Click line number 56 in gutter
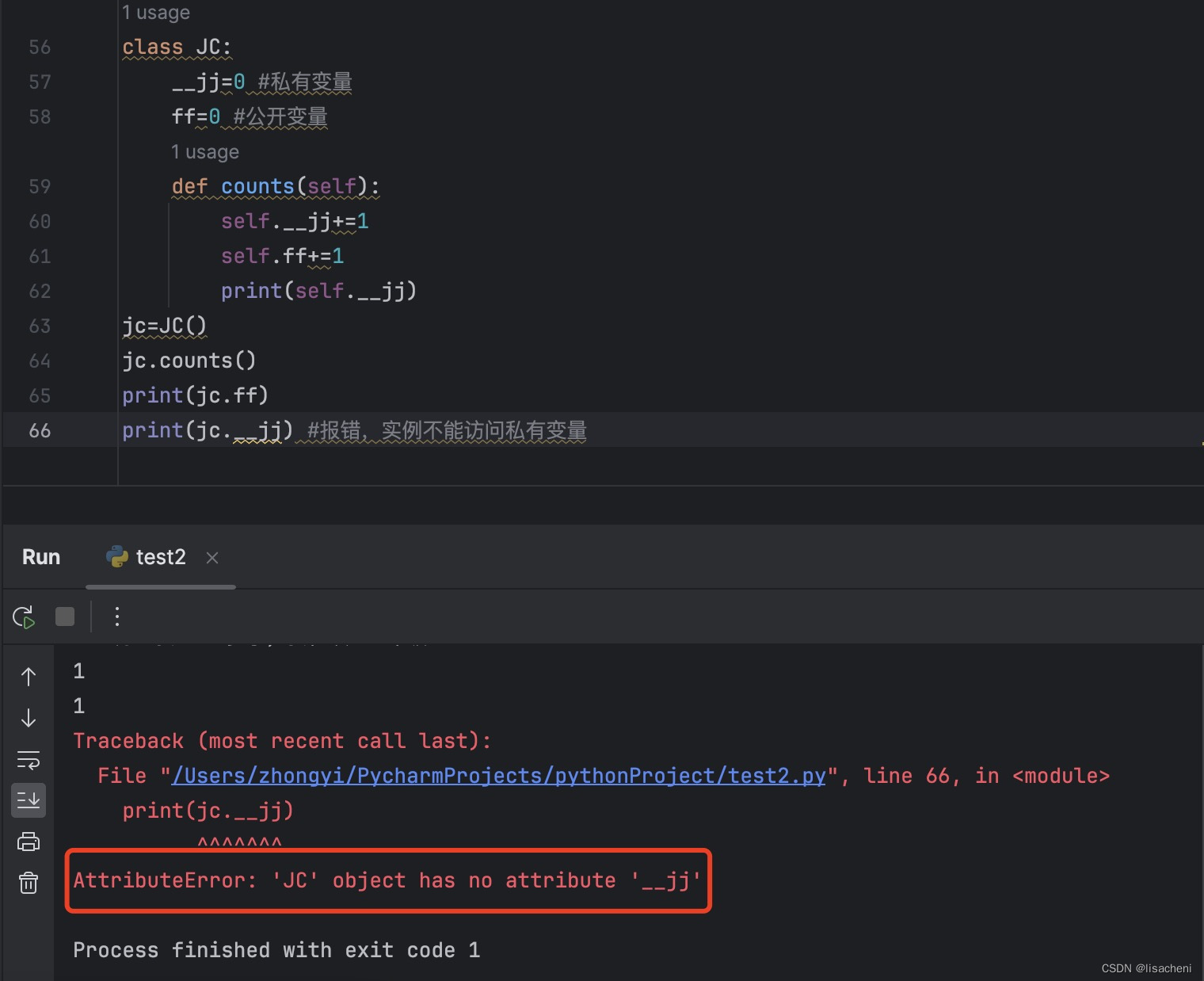The width and height of the screenshot is (1204, 981). tap(40, 48)
